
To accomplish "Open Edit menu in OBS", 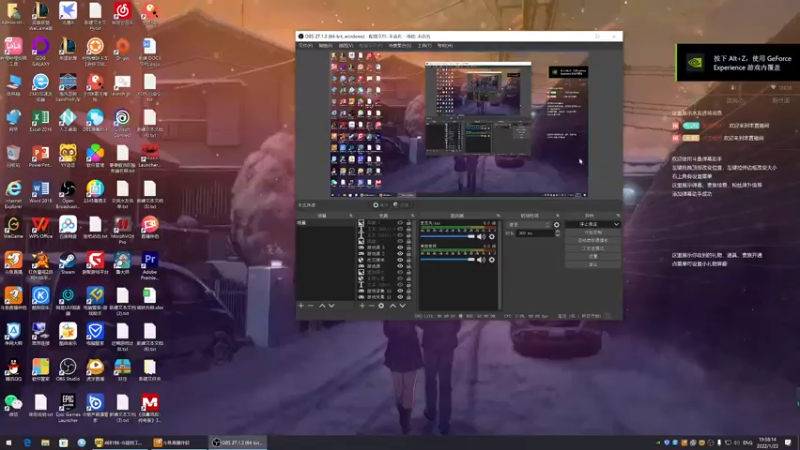I will (x=326, y=45).
